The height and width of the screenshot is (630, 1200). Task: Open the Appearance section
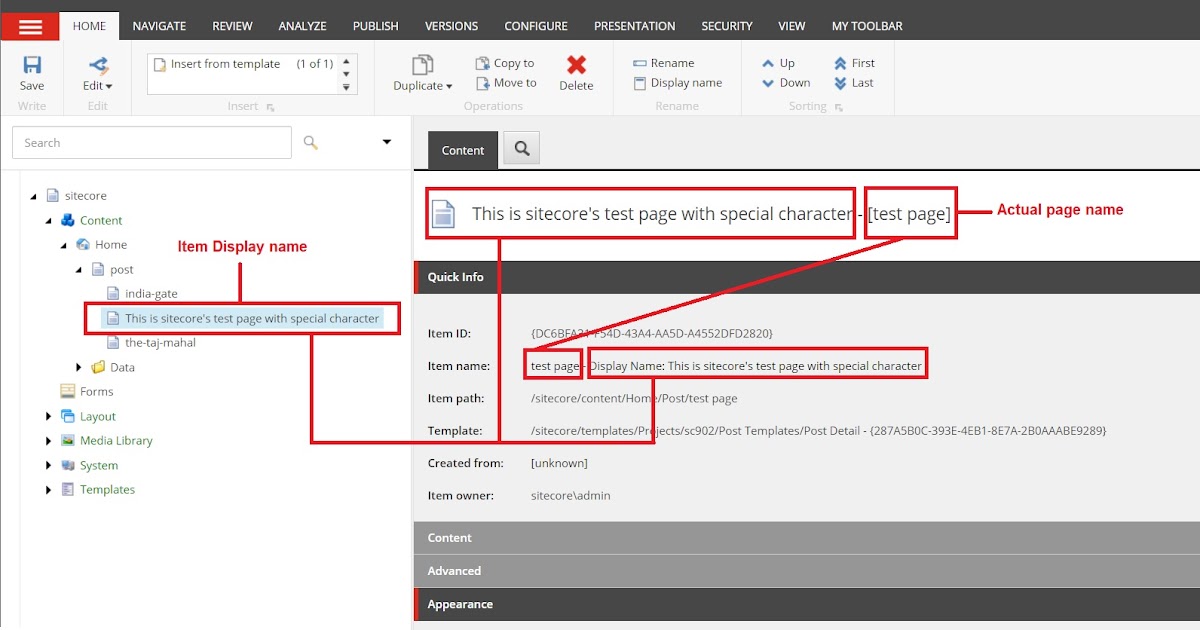460,604
